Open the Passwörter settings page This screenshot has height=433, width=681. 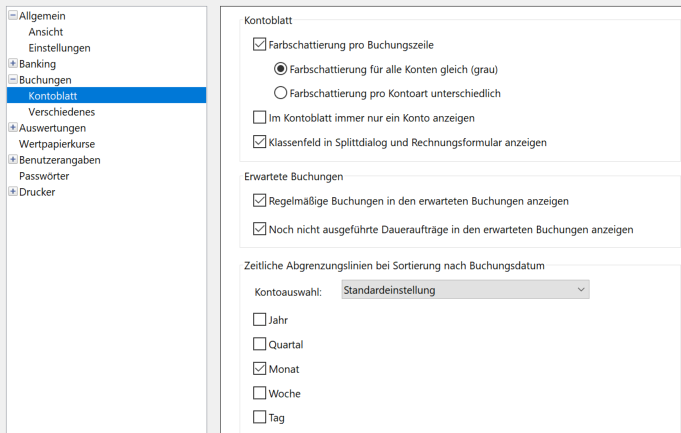[x=44, y=176]
